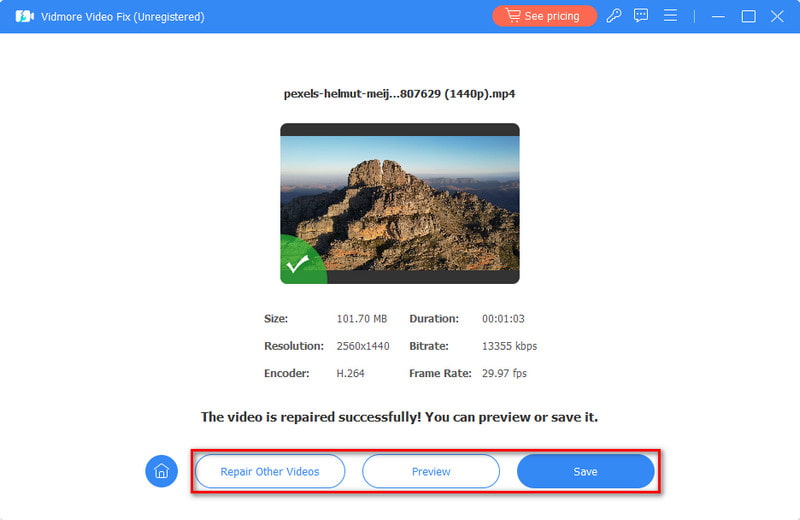Click the Vidmore Video Fix app logo
Image resolution: width=800 pixels, height=520 pixels.
[x=24, y=16]
